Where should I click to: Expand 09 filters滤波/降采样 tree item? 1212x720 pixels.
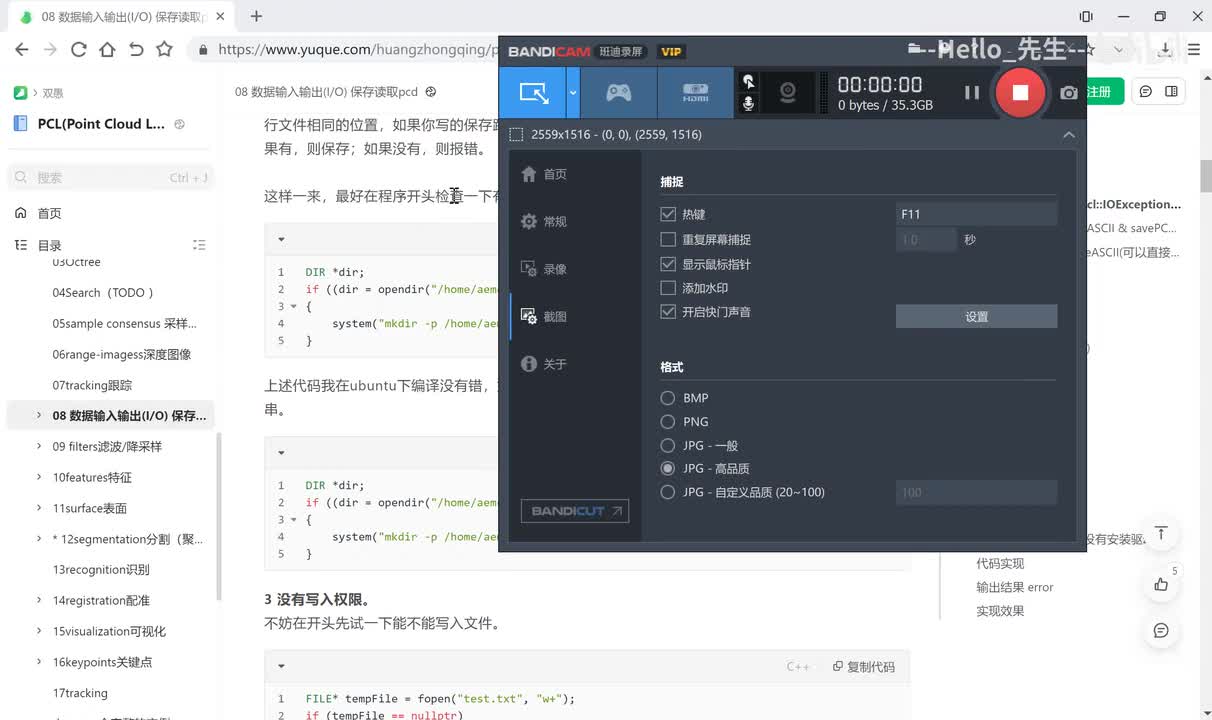[39, 446]
